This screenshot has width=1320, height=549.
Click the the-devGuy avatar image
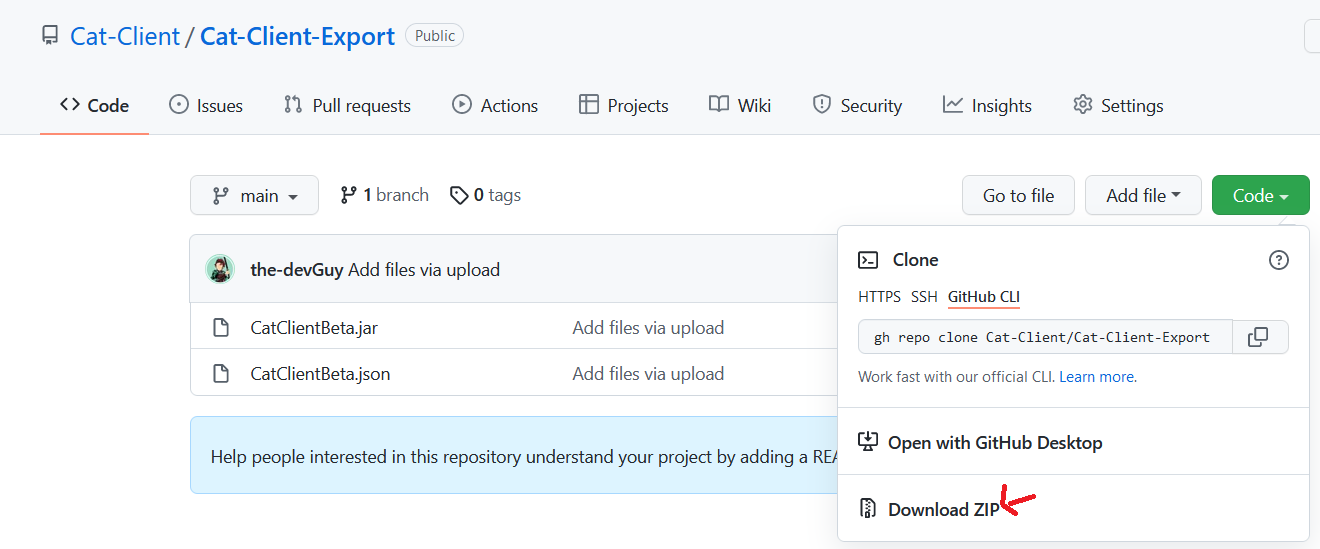tap(220, 269)
